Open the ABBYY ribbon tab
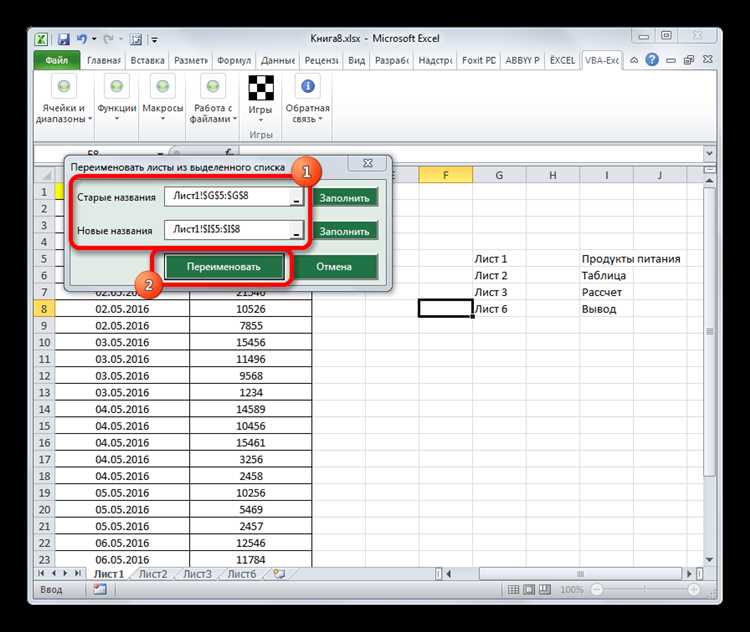 [x=522, y=60]
